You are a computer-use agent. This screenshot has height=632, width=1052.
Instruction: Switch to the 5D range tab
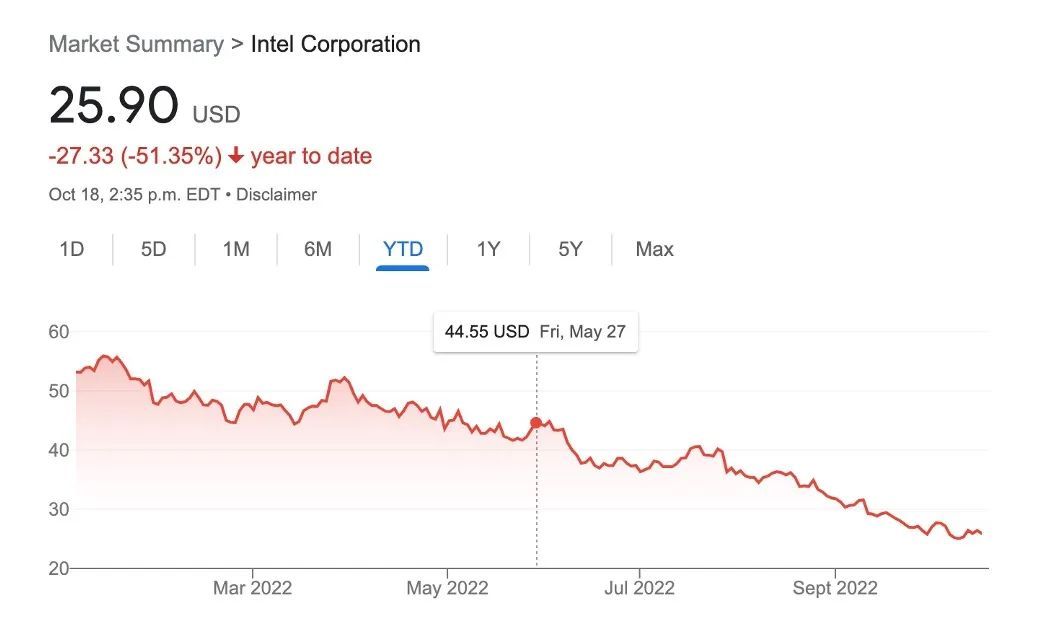point(153,250)
